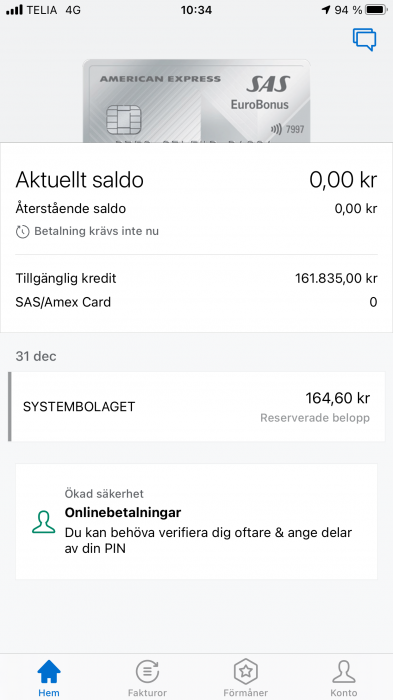Tap the 31 dec date header

36,356
